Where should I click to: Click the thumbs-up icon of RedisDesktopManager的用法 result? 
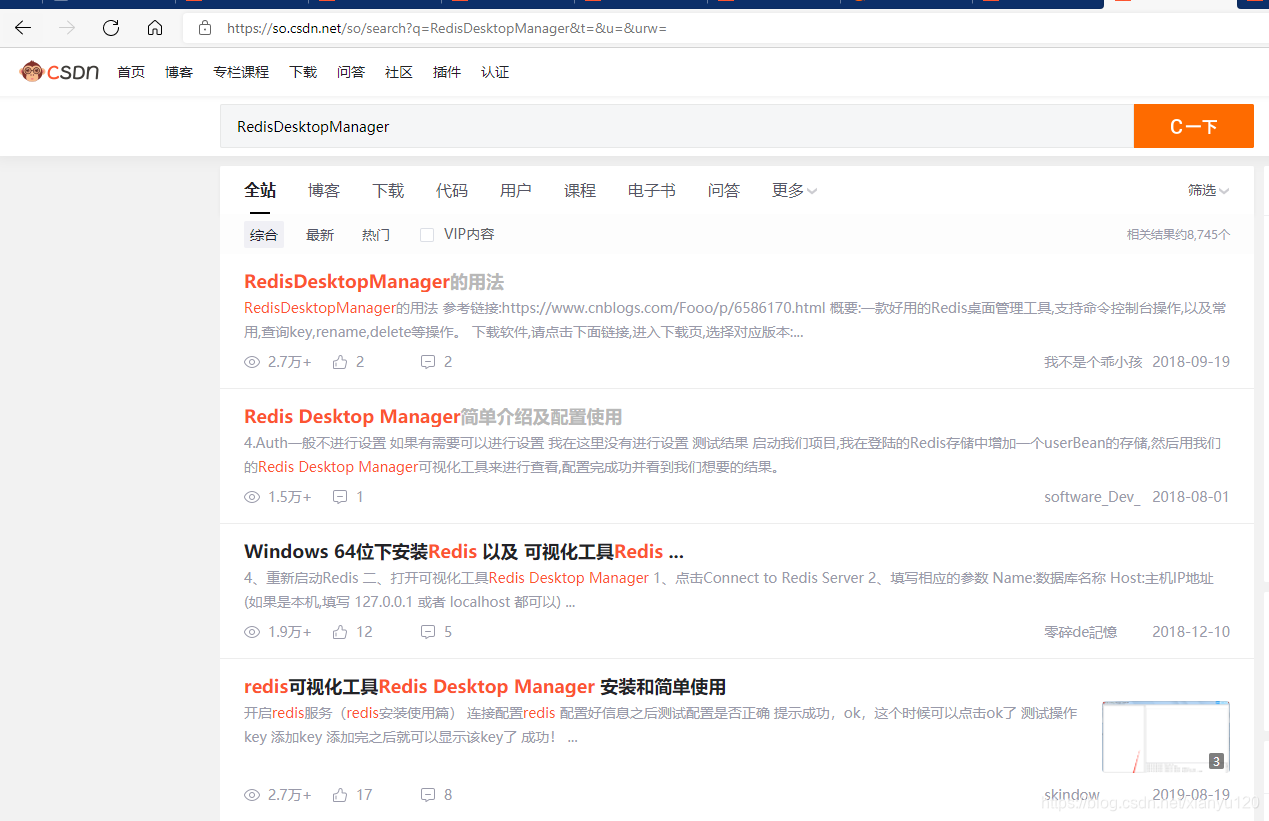click(340, 362)
